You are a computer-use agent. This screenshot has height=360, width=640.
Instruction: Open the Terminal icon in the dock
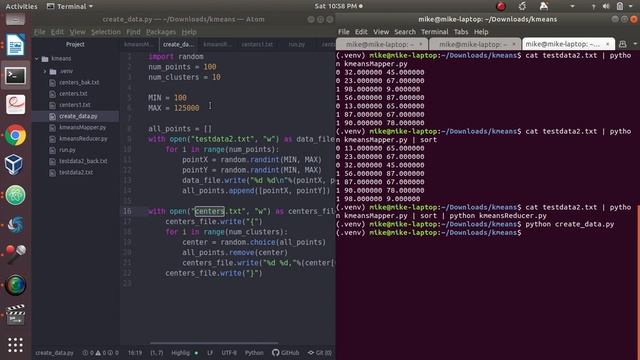coord(16,76)
